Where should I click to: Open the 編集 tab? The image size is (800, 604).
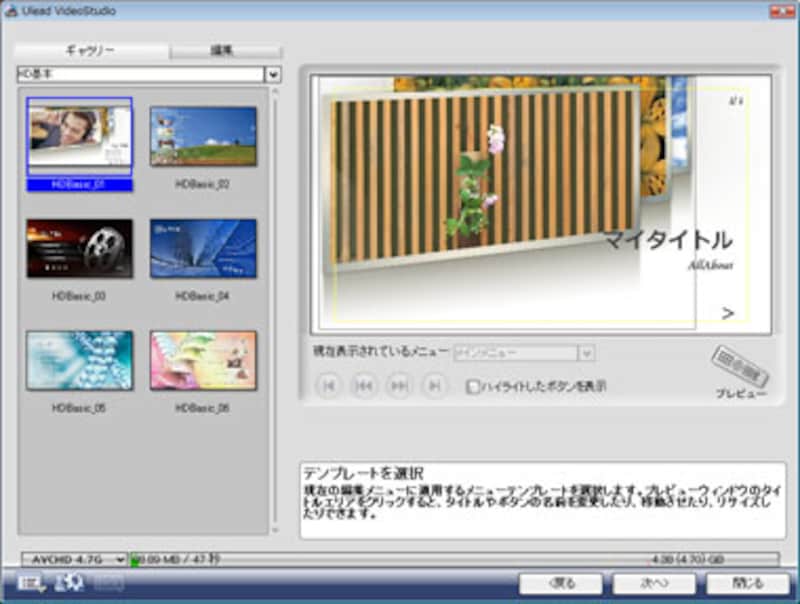[225, 51]
